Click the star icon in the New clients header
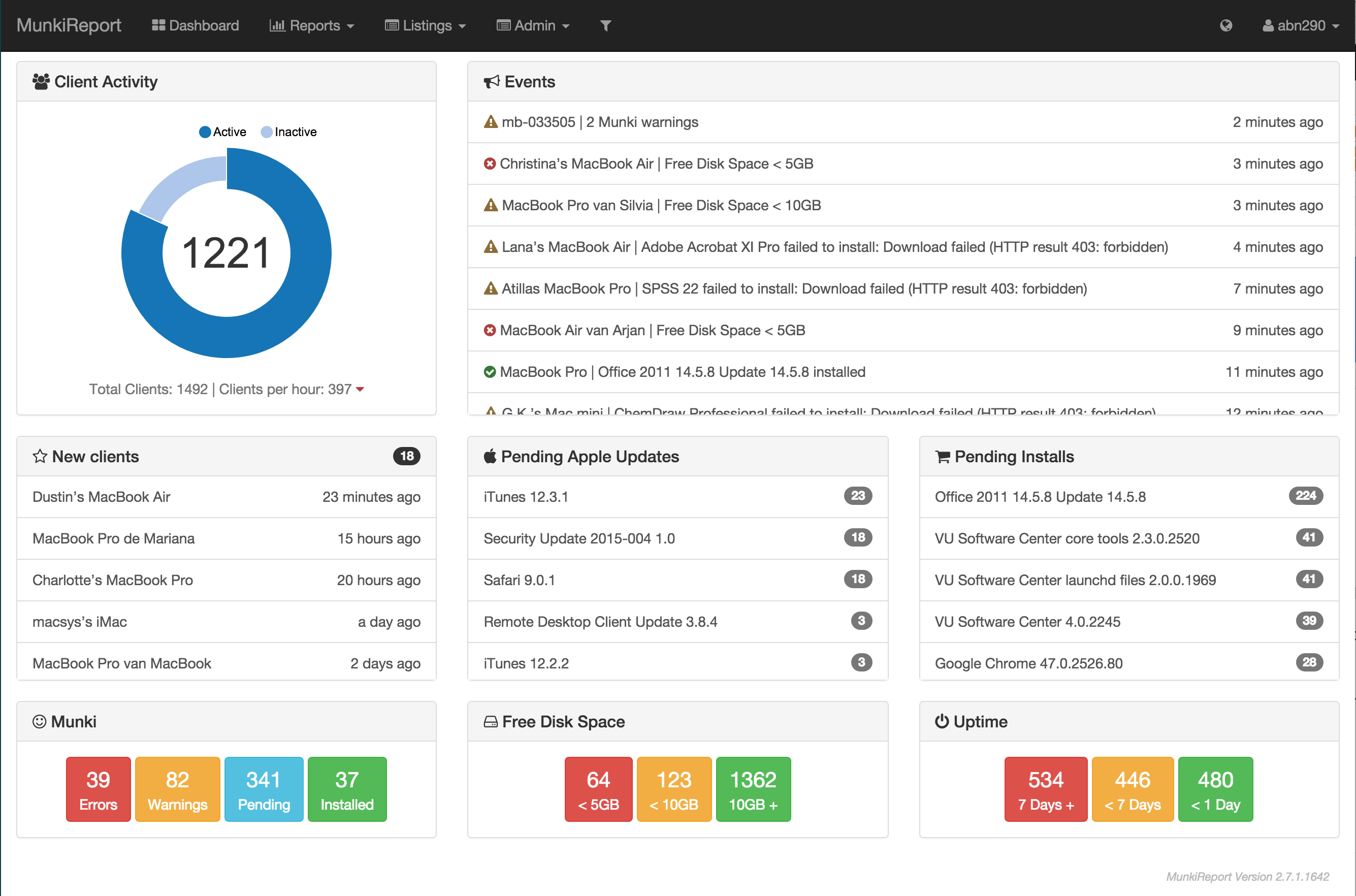The width and height of the screenshot is (1356, 896). 40,456
